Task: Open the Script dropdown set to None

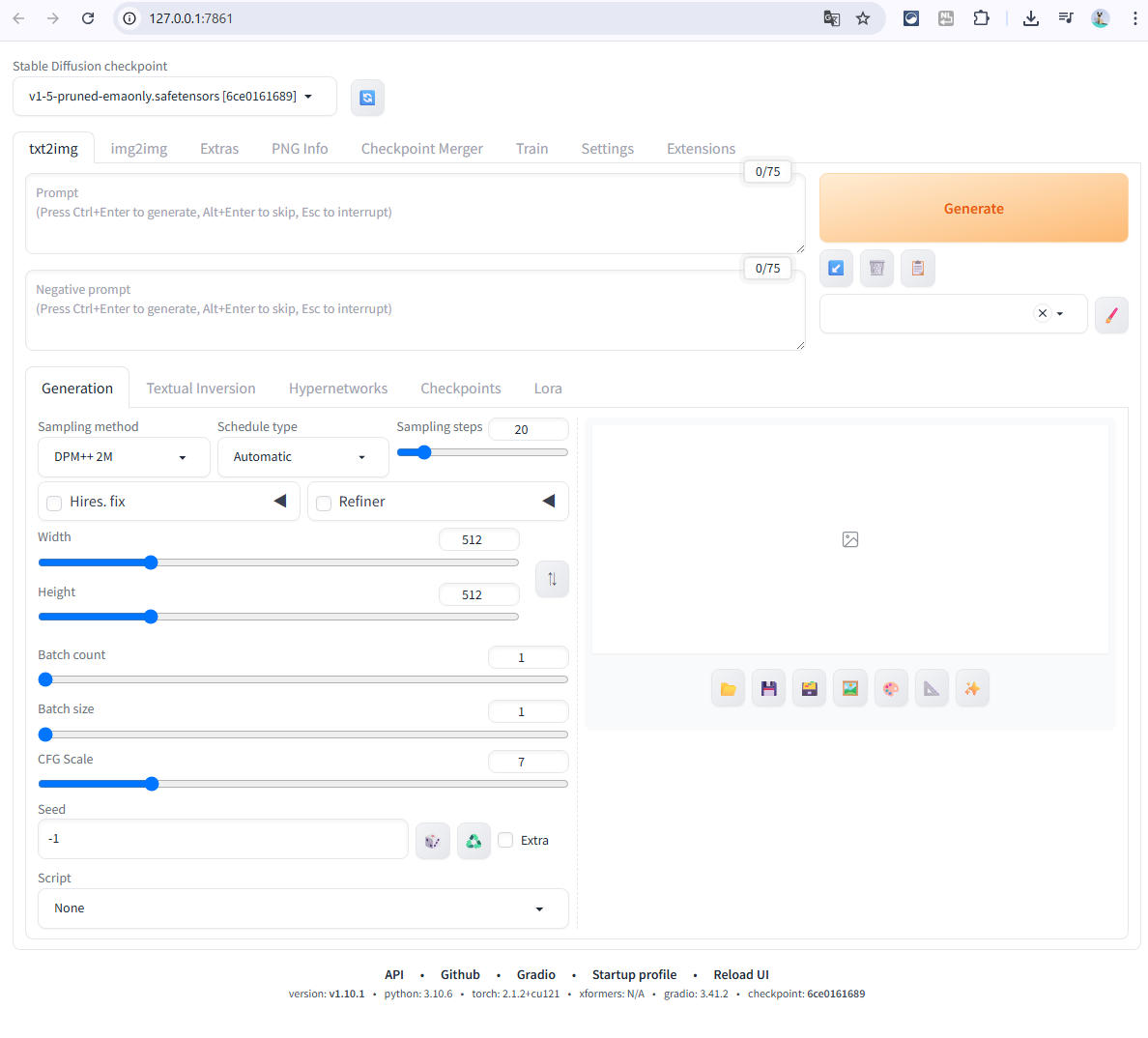Action: [x=302, y=908]
